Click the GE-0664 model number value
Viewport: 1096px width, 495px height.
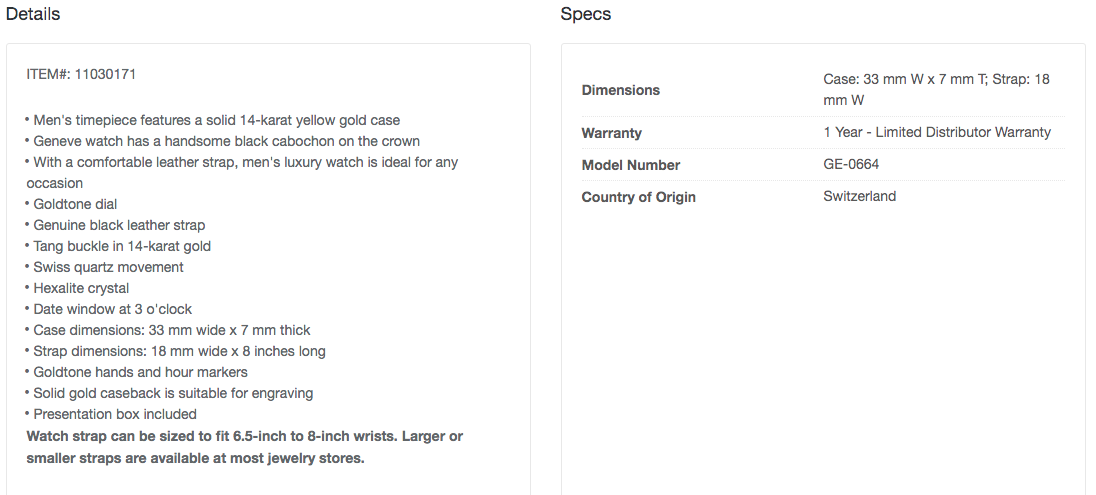tap(851, 164)
